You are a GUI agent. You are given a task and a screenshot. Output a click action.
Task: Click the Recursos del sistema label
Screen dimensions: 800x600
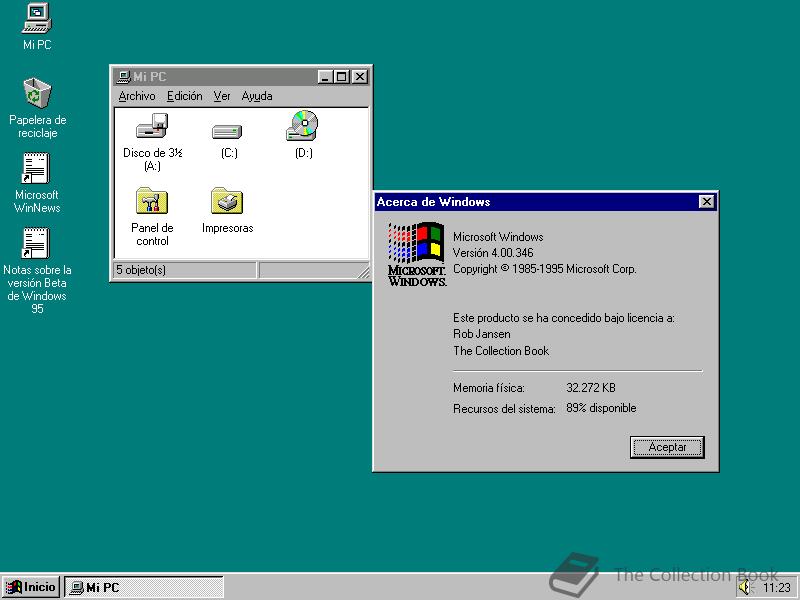click(504, 409)
